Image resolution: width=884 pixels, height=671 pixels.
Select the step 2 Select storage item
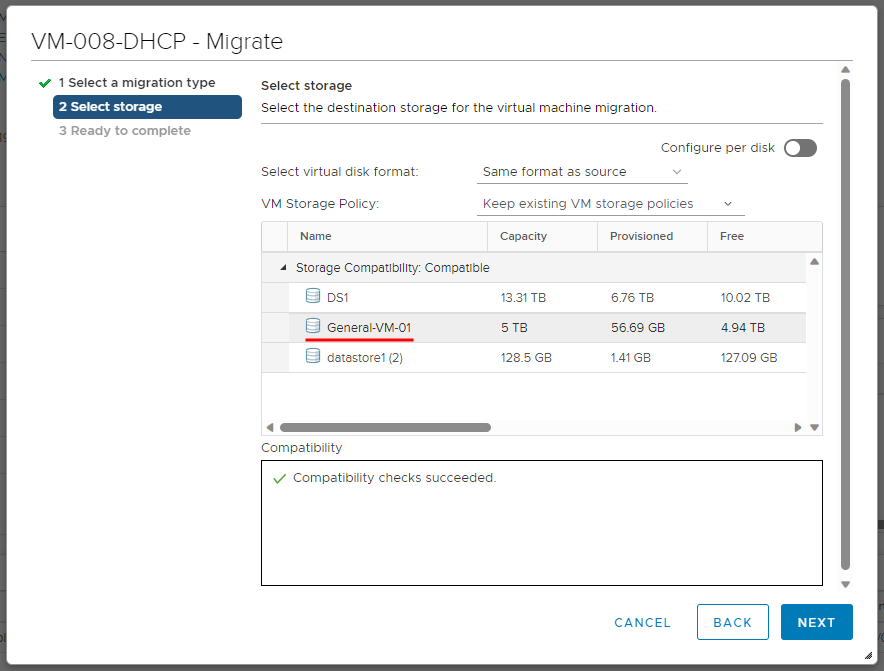coord(147,107)
